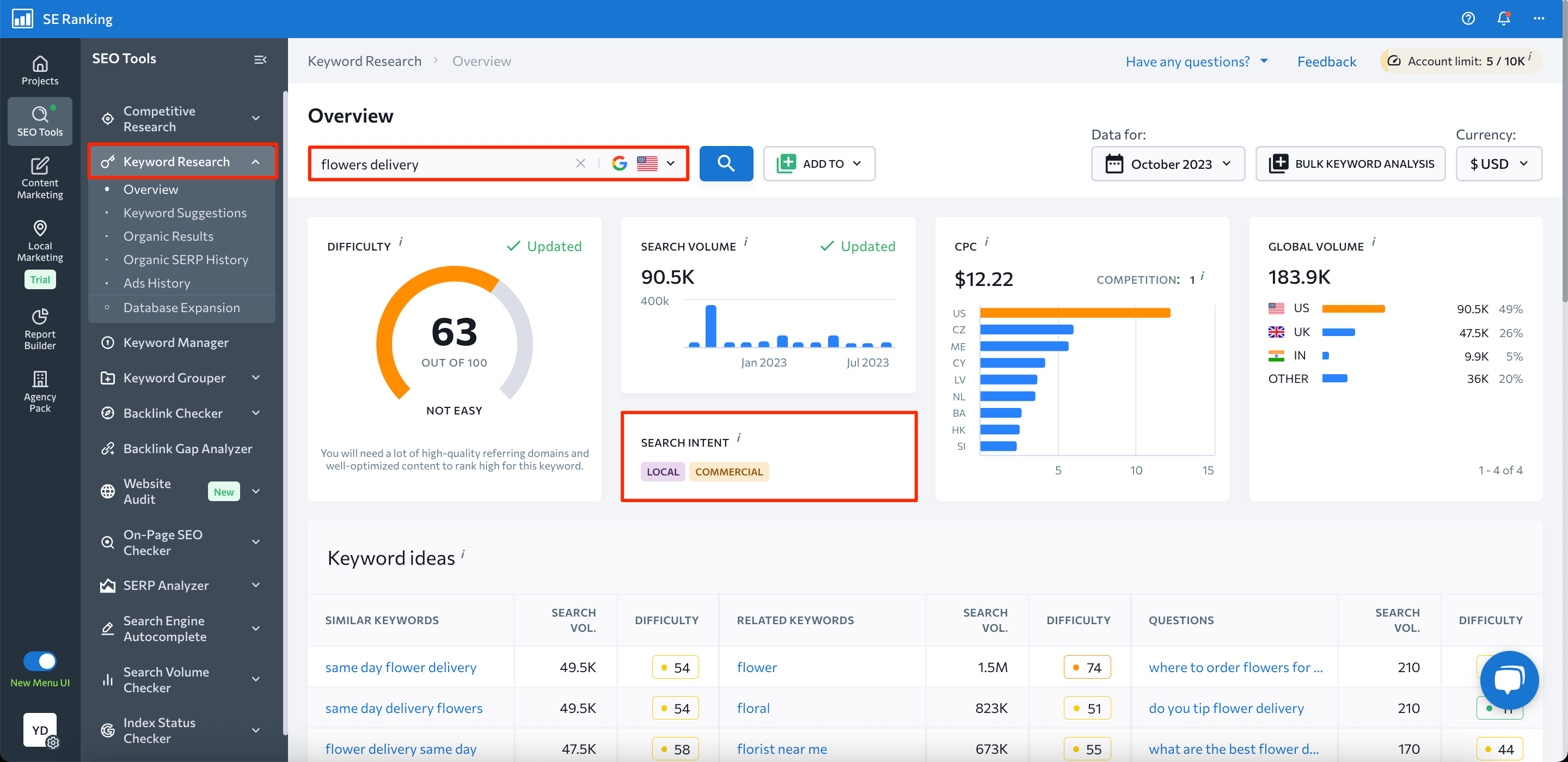Click the SE Ranking logo
This screenshot has height=762, width=1568.
62,19
